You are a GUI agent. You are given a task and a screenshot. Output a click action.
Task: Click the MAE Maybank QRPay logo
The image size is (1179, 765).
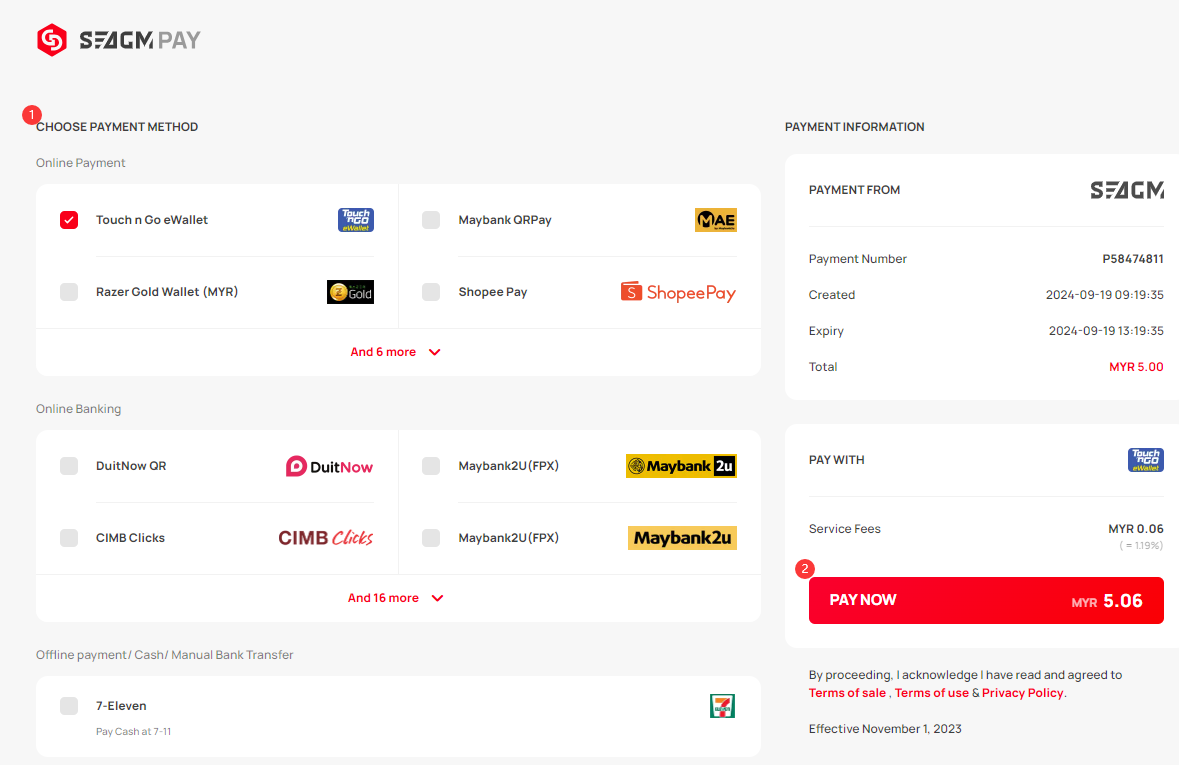pyautogui.click(x=715, y=220)
